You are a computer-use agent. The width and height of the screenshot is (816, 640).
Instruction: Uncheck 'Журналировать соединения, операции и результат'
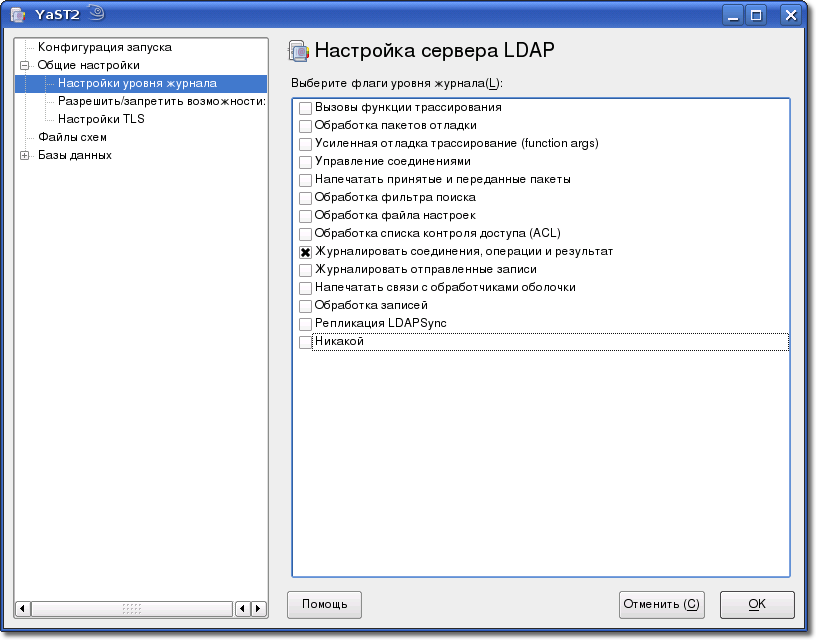coord(305,252)
